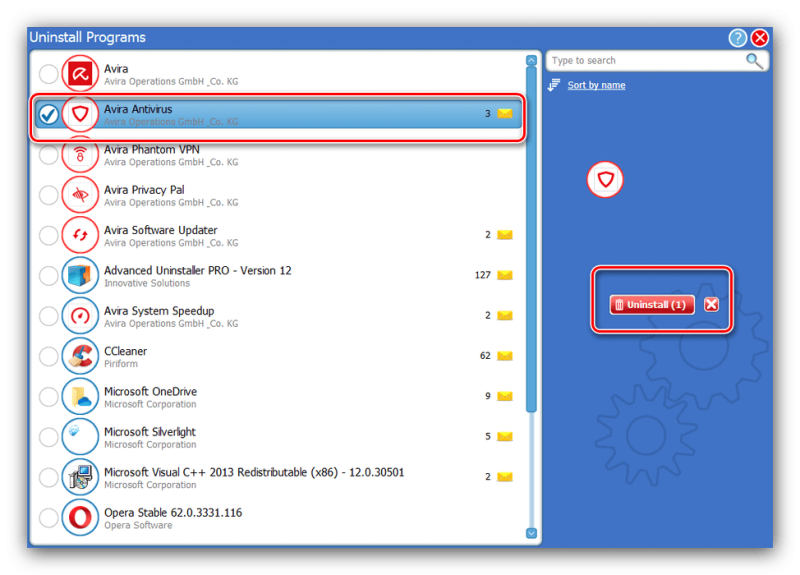The width and height of the screenshot is (800, 575).
Task: Click the Avira Privacy Pal icon
Action: click(80, 195)
